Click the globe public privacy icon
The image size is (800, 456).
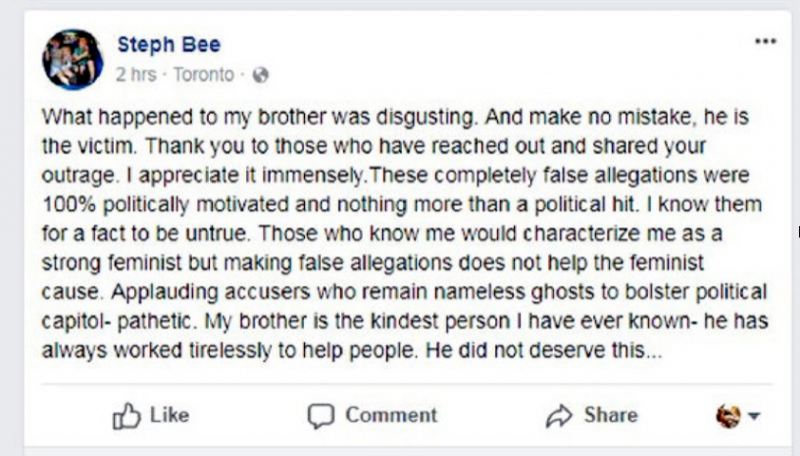pyautogui.click(x=261, y=75)
